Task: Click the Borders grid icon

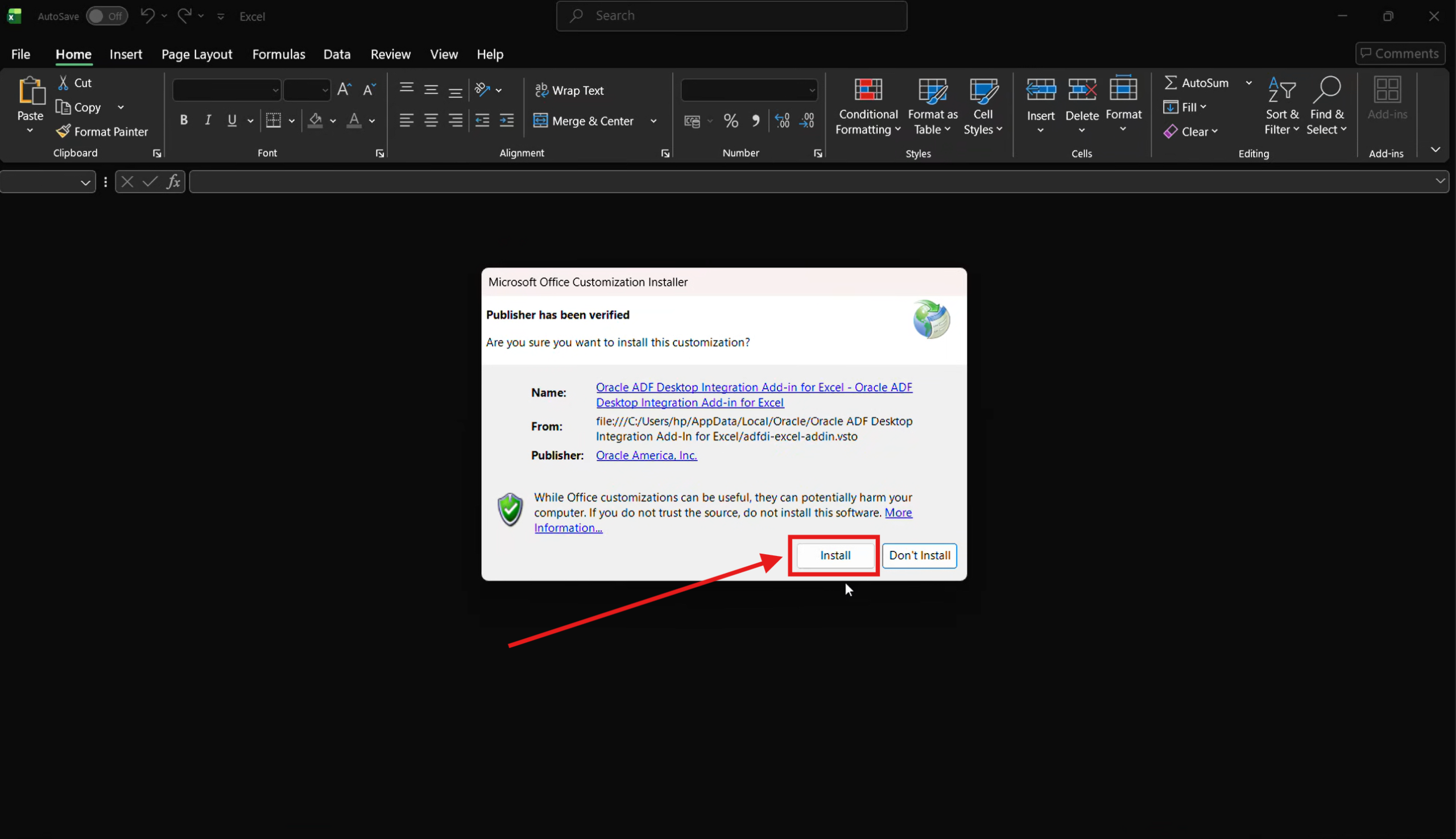Action: tap(273, 121)
